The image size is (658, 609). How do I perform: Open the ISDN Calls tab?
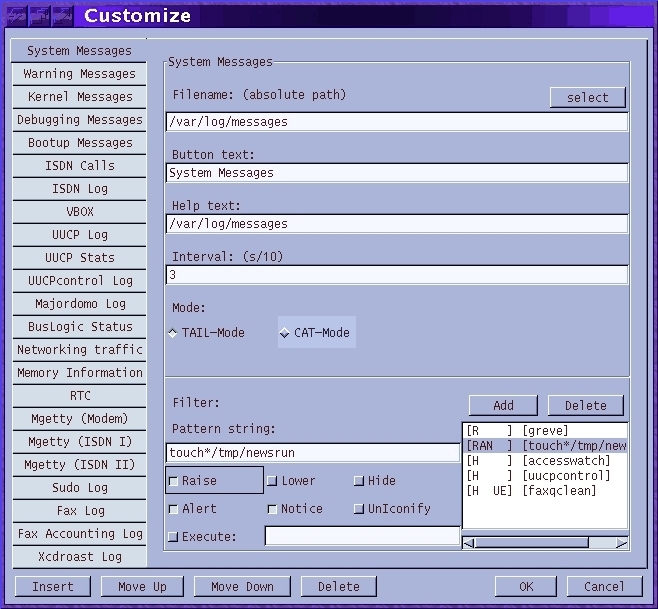(79, 166)
